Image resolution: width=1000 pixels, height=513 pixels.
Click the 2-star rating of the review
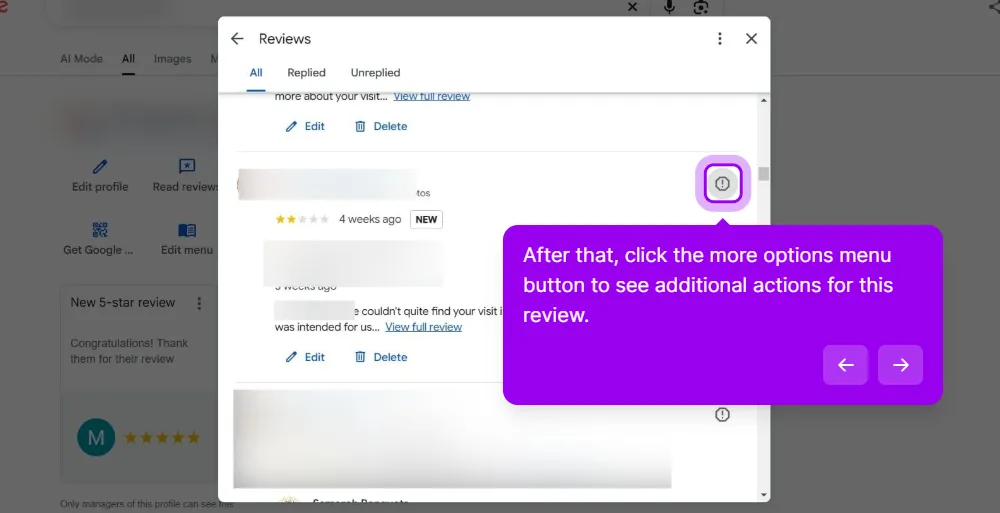click(x=302, y=219)
